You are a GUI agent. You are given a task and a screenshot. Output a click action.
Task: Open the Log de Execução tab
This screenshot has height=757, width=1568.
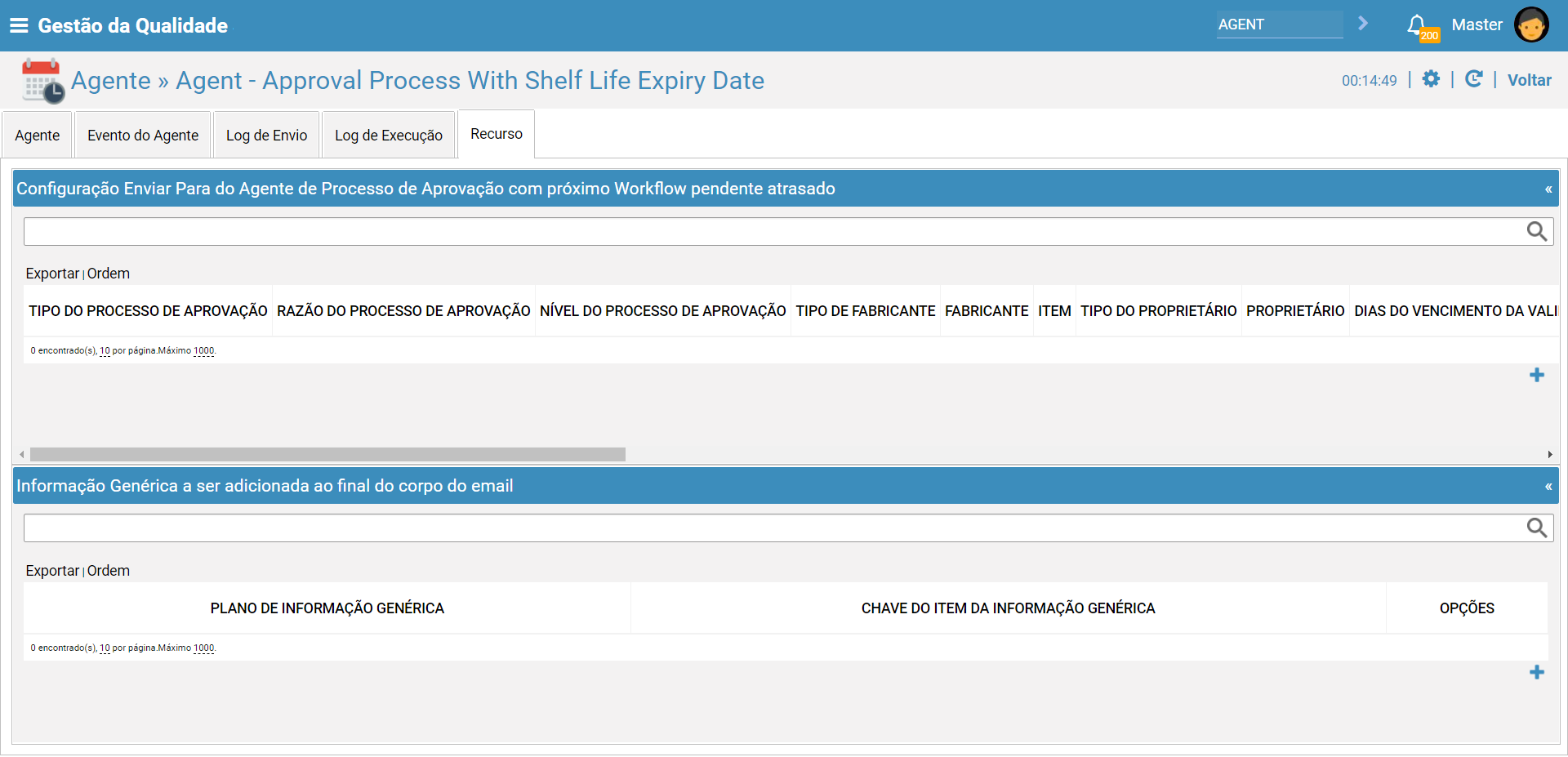389,135
